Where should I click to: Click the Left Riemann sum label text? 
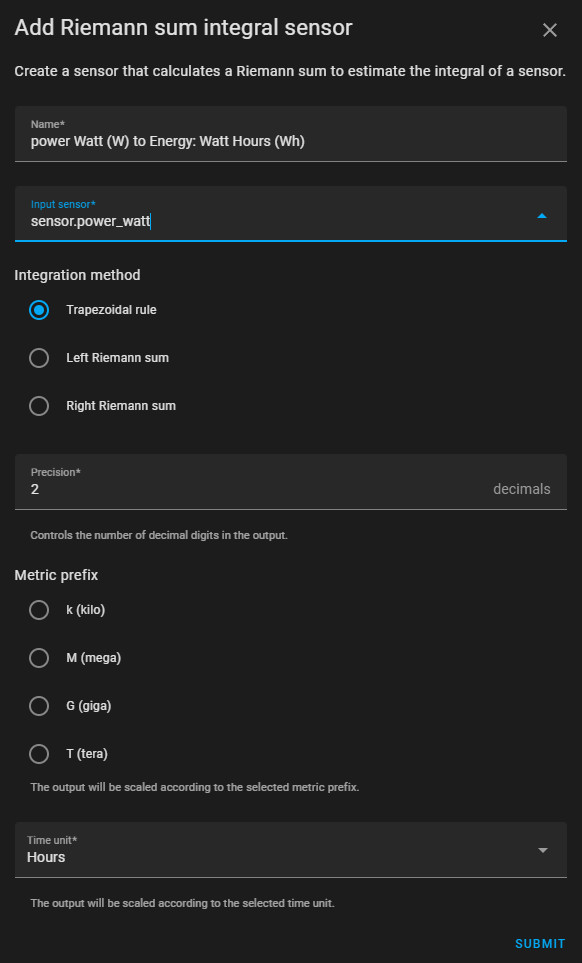point(117,358)
